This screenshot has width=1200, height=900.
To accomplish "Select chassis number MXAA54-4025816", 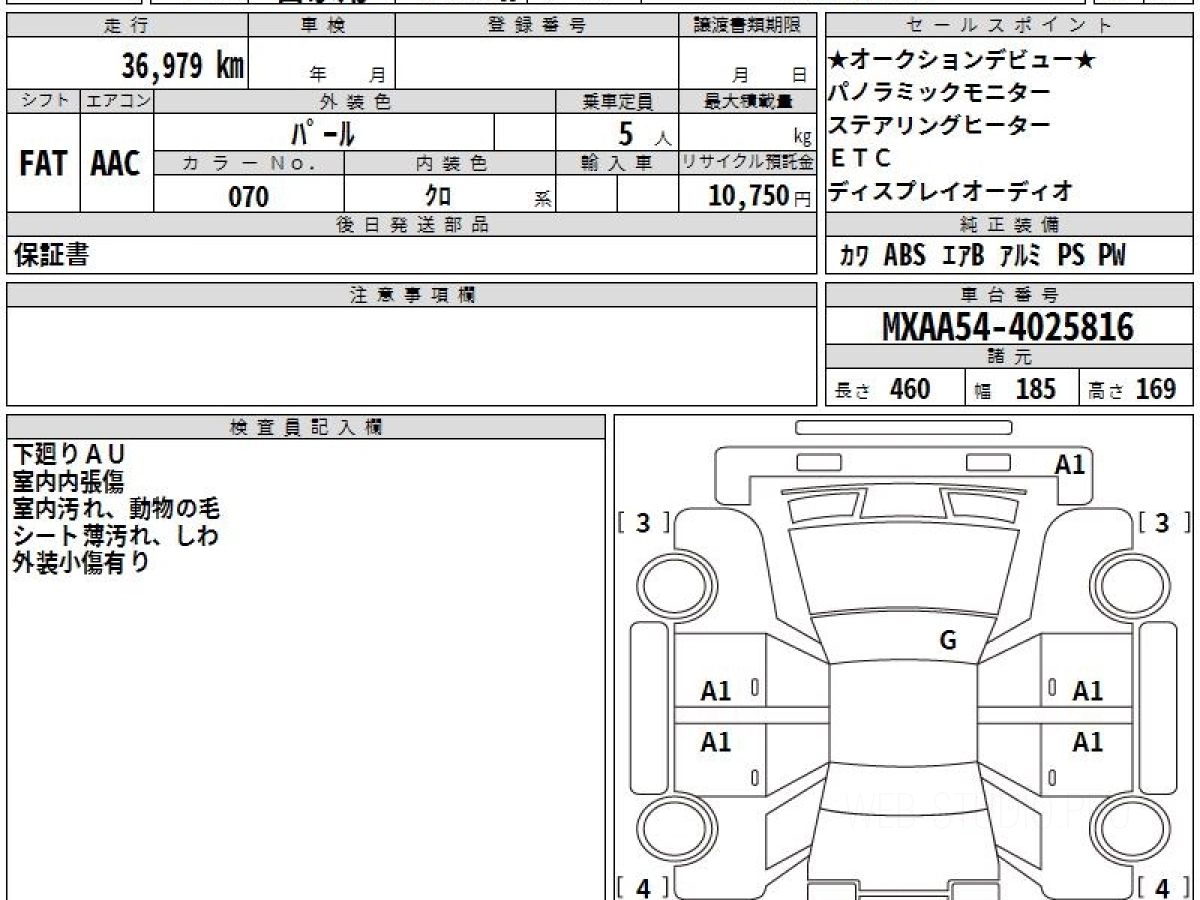I will click(x=1008, y=326).
